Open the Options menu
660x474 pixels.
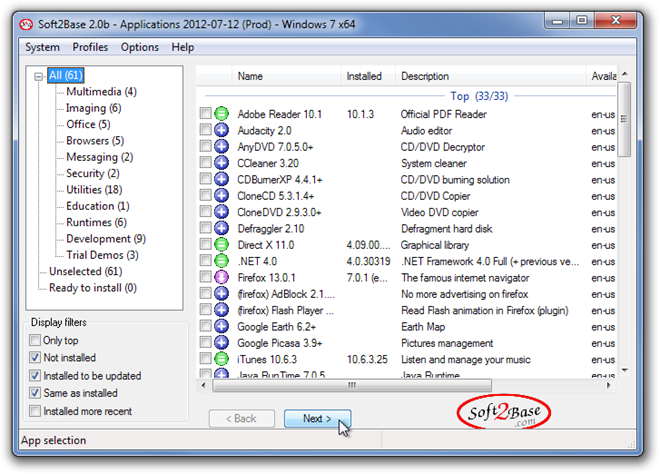[x=140, y=47]
